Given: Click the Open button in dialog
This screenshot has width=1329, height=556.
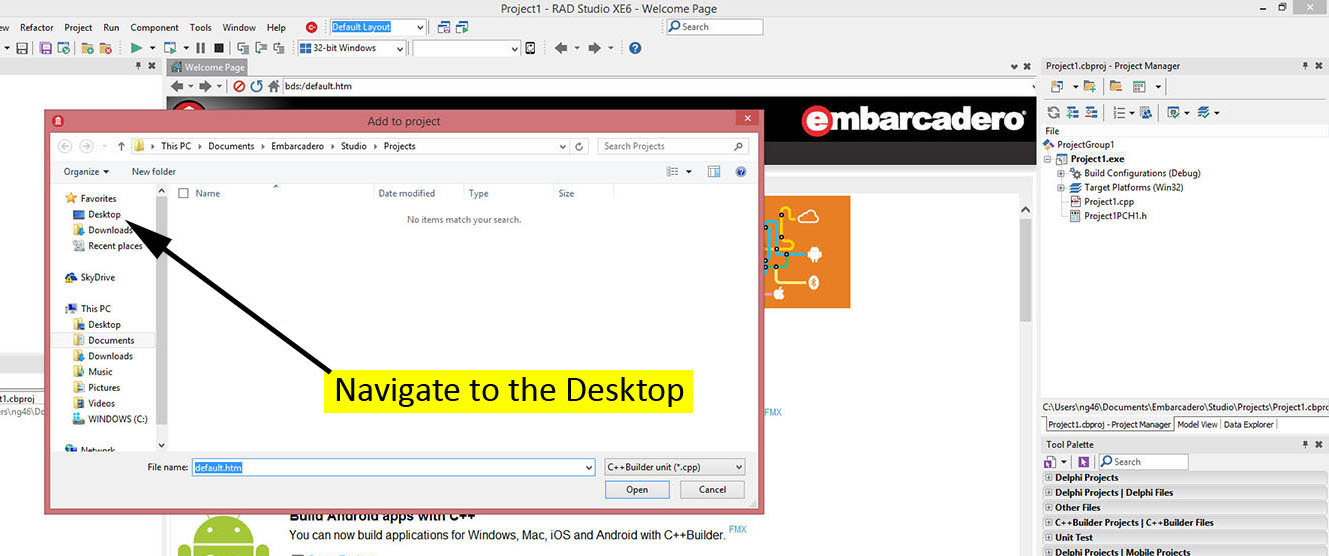Looking at the screenshot, I should click(637, 490).
